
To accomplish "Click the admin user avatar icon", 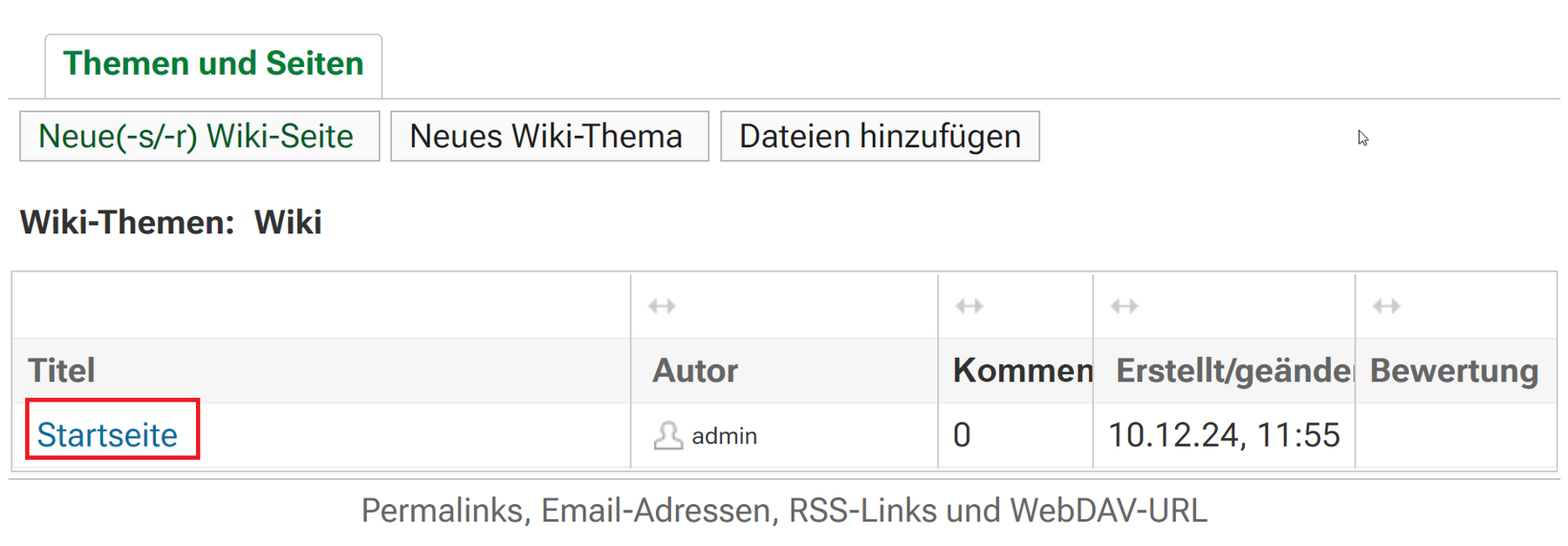I will [x=668, y=435].
